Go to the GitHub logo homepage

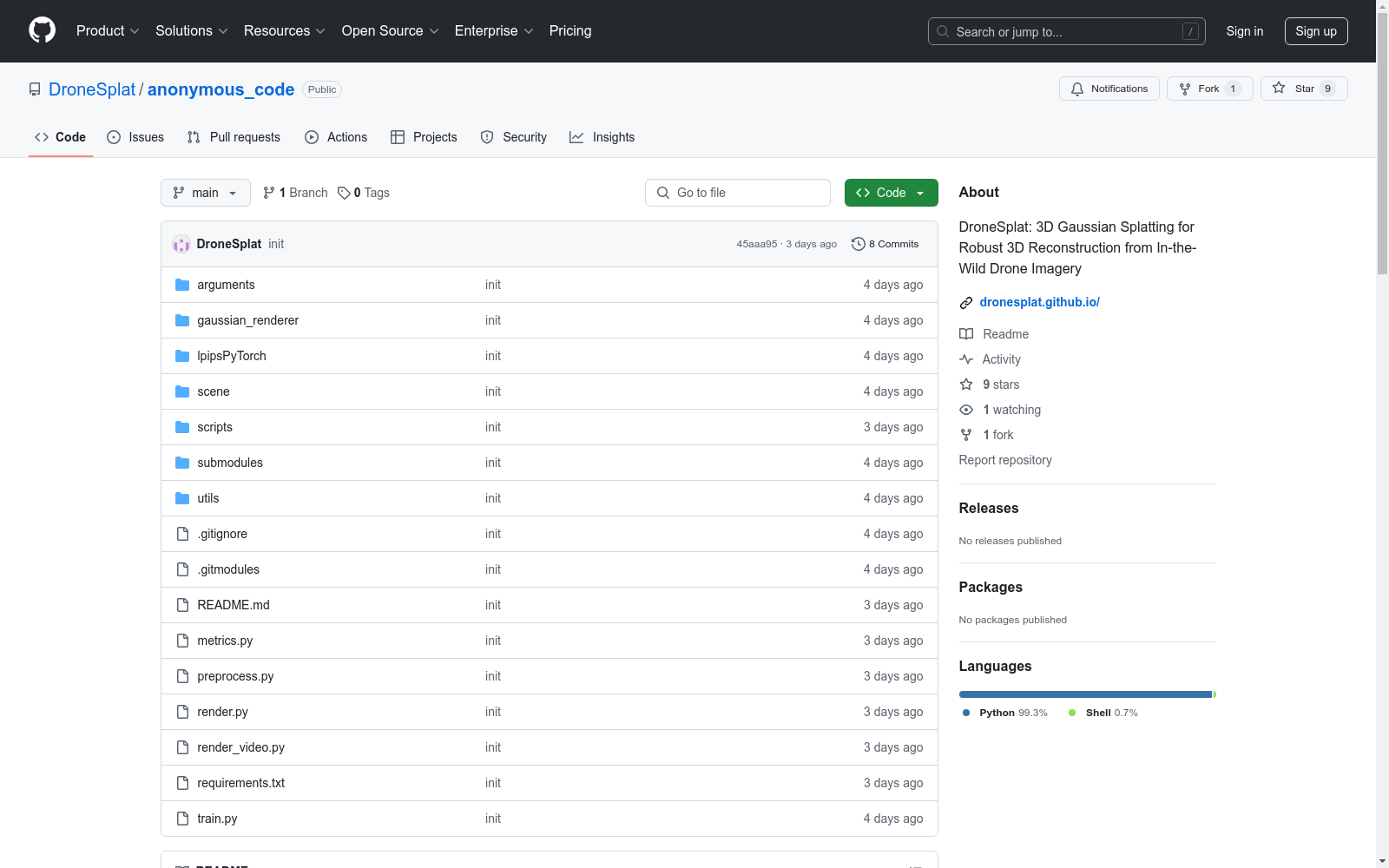[x=42, y=30]
